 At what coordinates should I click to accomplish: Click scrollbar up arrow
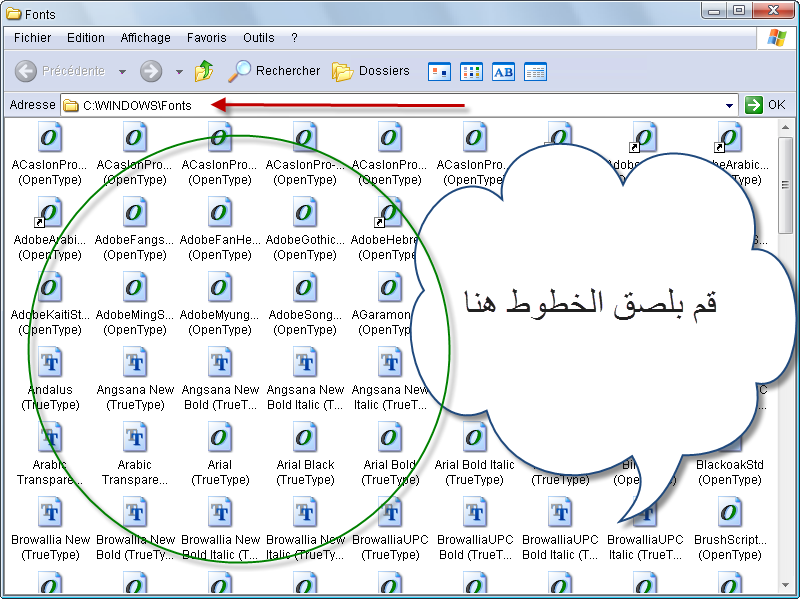(785, 127)
